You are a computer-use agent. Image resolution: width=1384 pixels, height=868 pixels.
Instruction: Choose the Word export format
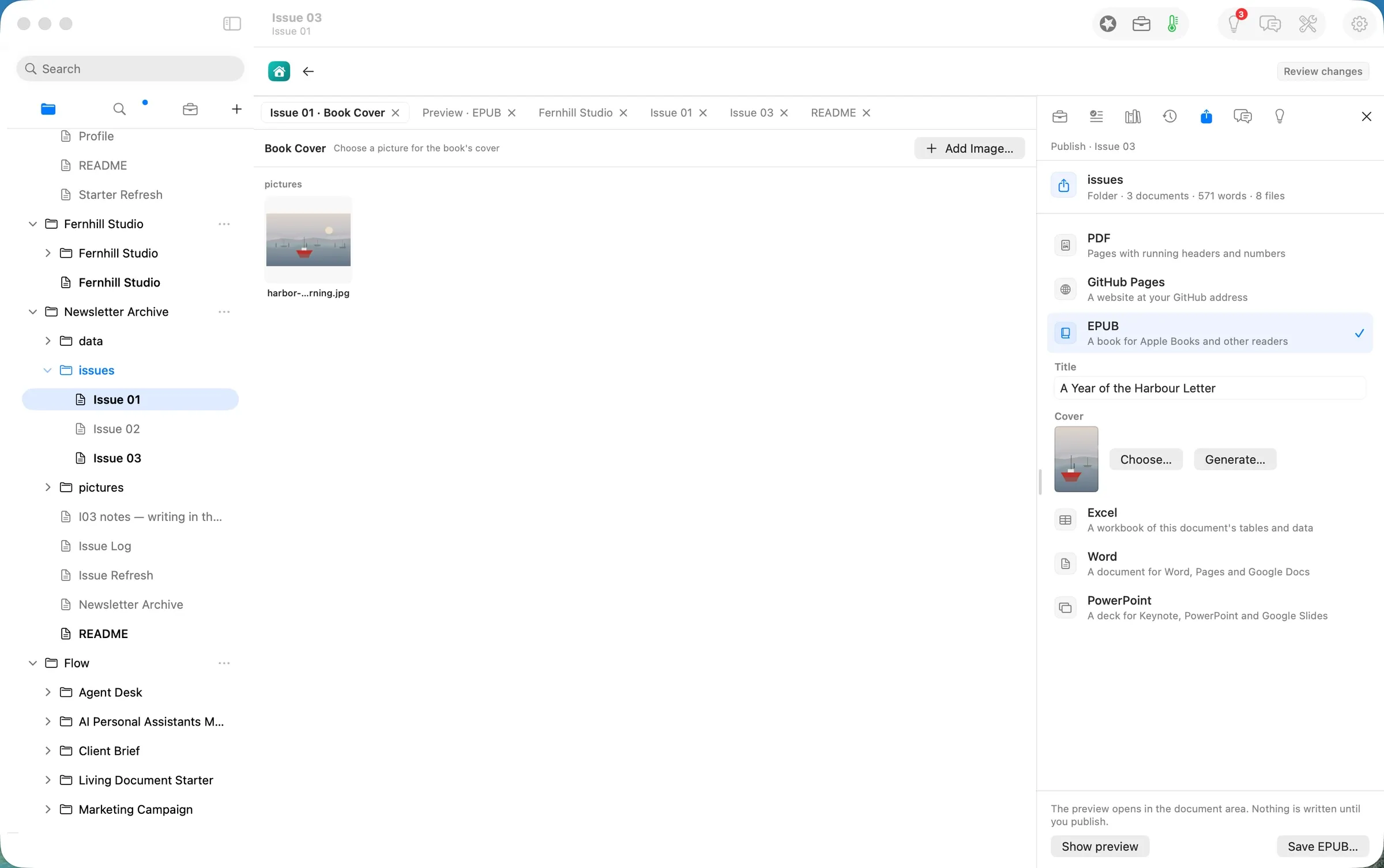[1210, 564]
